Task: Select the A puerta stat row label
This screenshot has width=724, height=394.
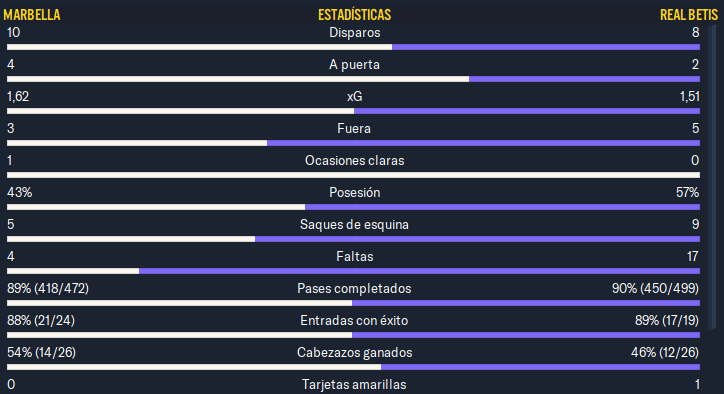Action: [x=354, y=65]
